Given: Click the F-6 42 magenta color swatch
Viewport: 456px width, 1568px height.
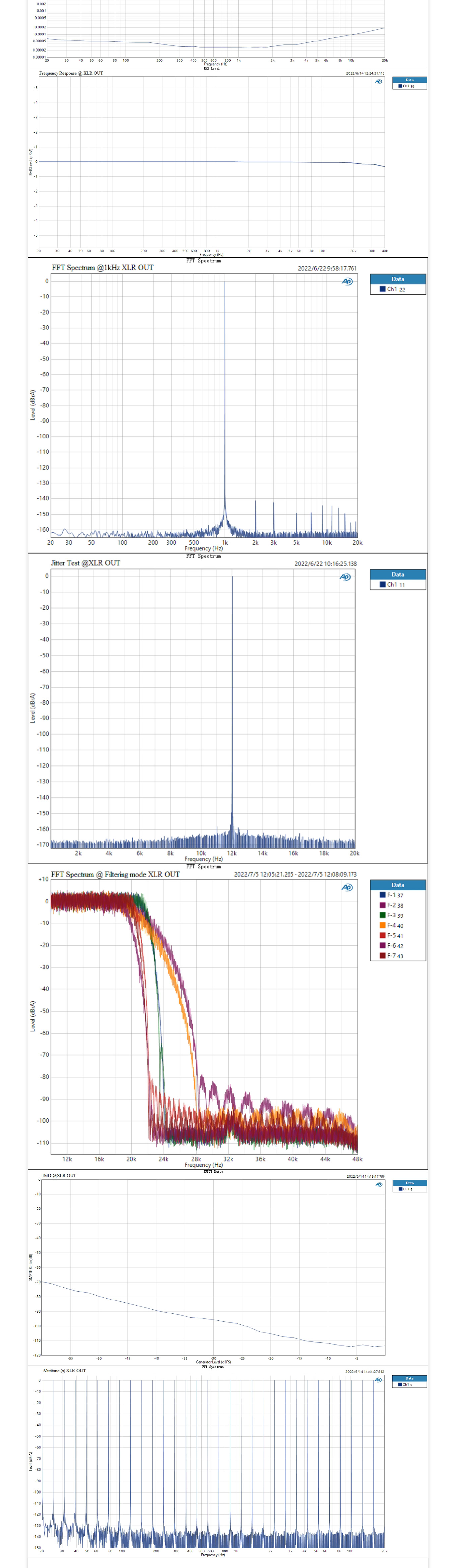Looking at the screenshot, I should [x=383, y=945].
